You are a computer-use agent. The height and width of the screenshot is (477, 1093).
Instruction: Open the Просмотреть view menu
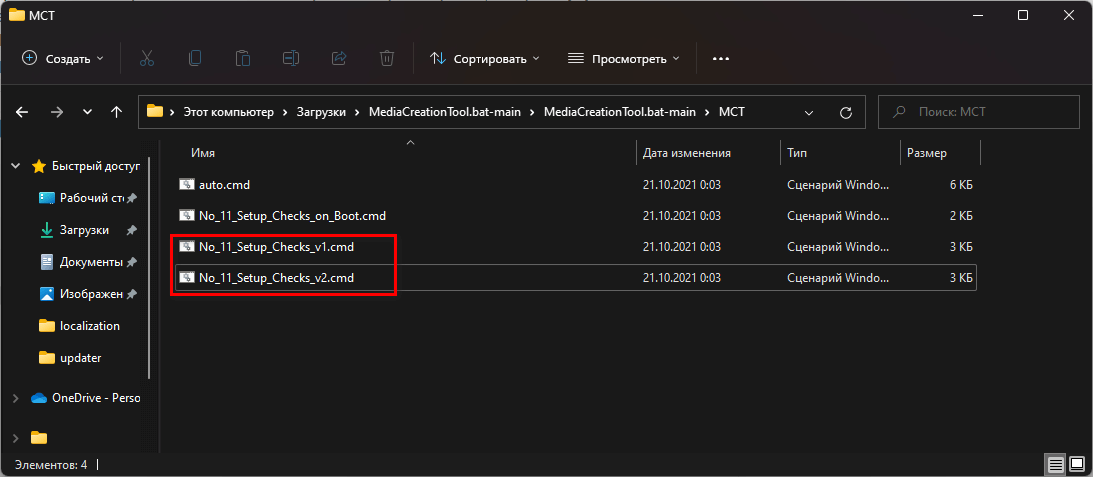point(624,59)
